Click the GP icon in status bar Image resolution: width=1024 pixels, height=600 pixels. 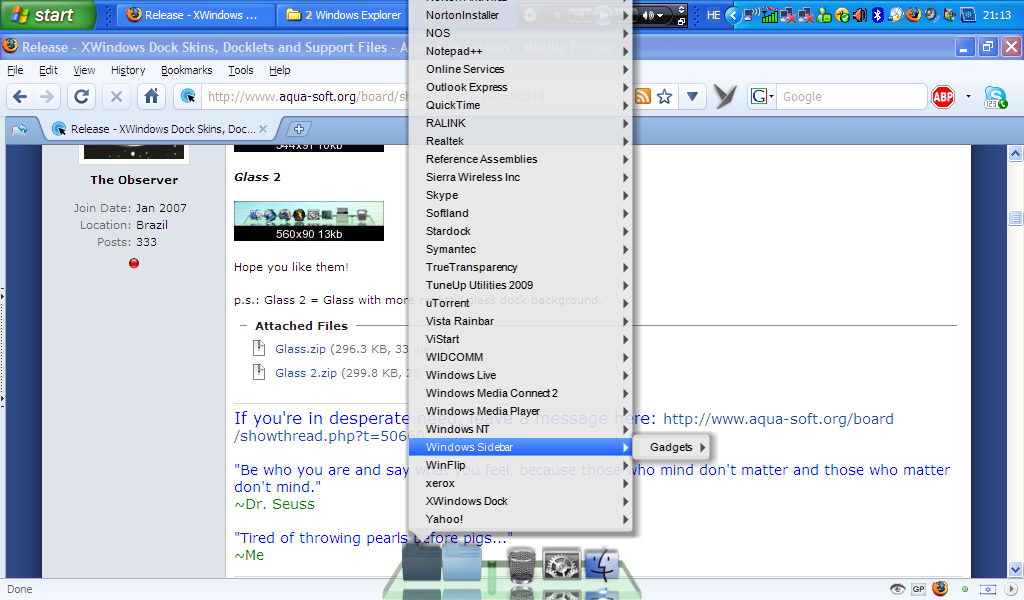click(918, 589)
